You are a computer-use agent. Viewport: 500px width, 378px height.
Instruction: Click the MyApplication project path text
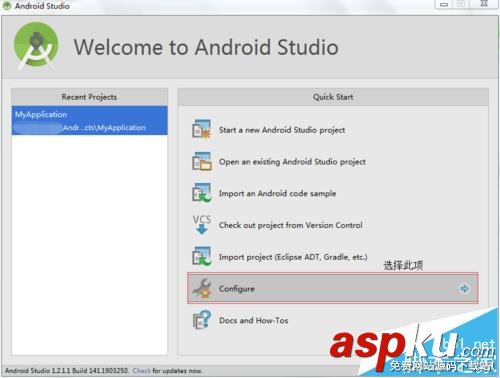[x=104, y=128]
